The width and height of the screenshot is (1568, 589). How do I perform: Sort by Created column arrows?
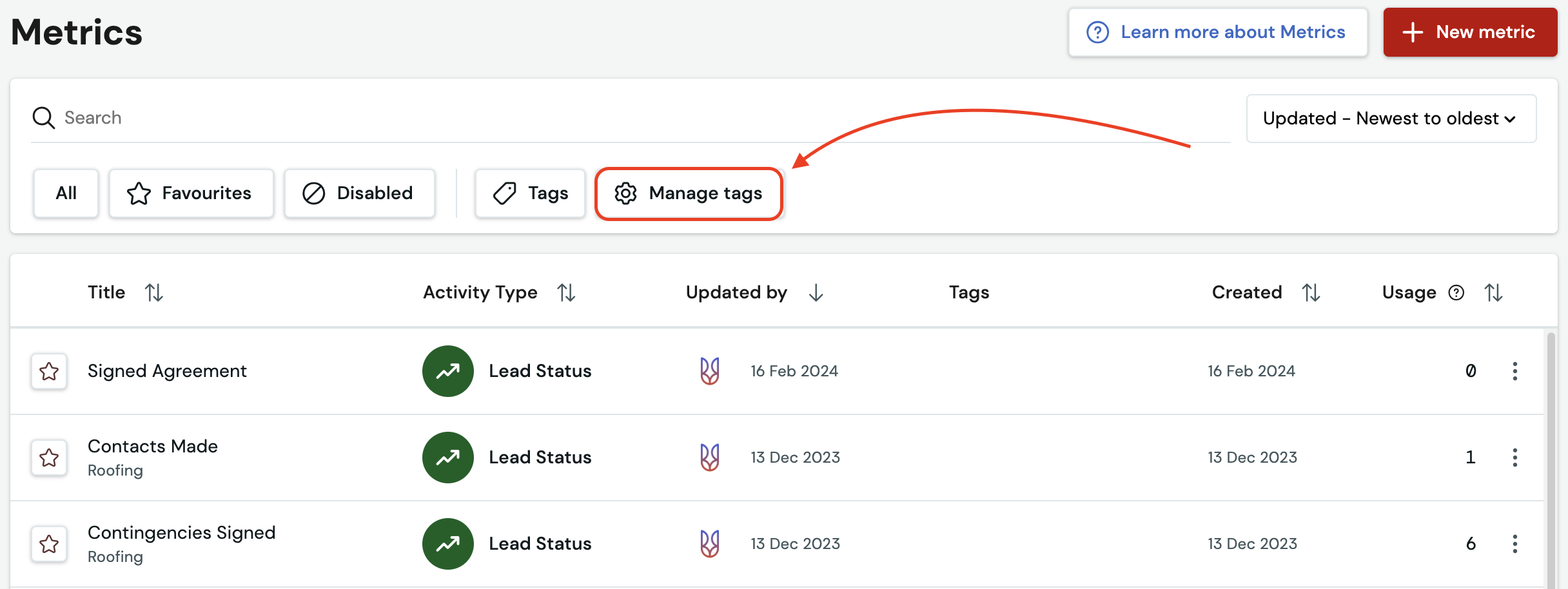coord(1311,293)
